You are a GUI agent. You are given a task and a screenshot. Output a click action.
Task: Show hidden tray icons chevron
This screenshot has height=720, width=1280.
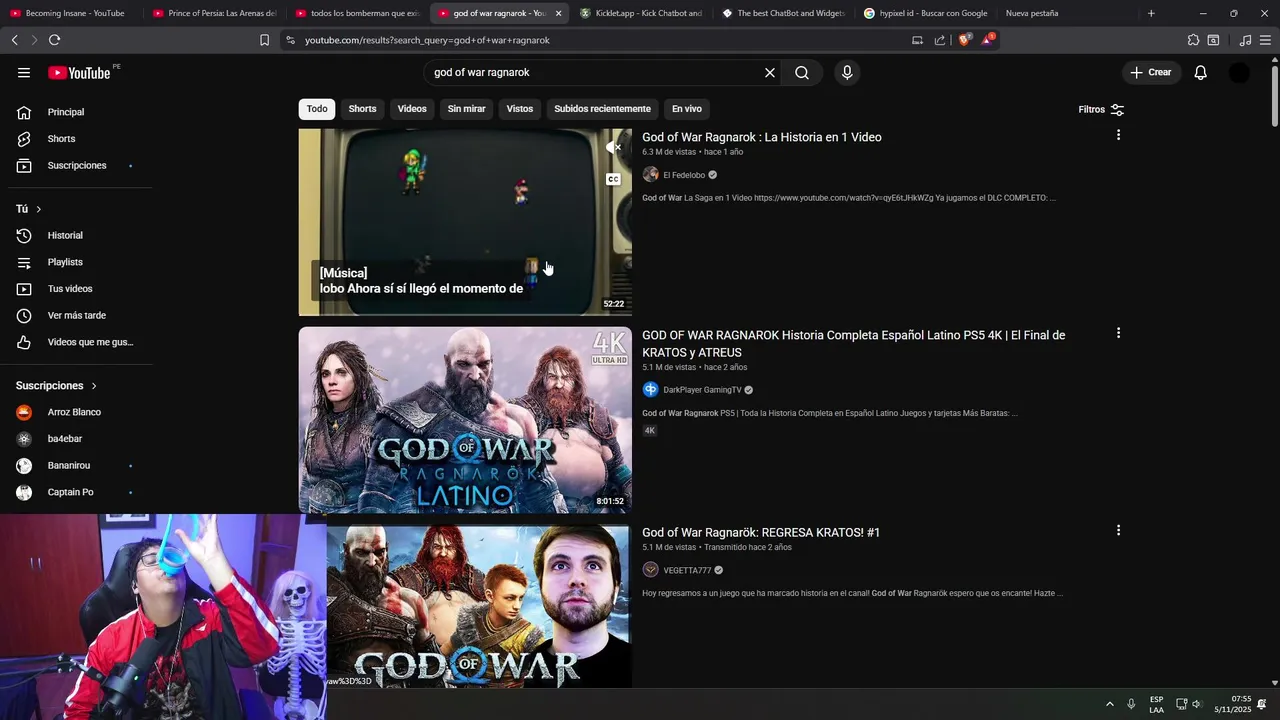(1109, 704)
